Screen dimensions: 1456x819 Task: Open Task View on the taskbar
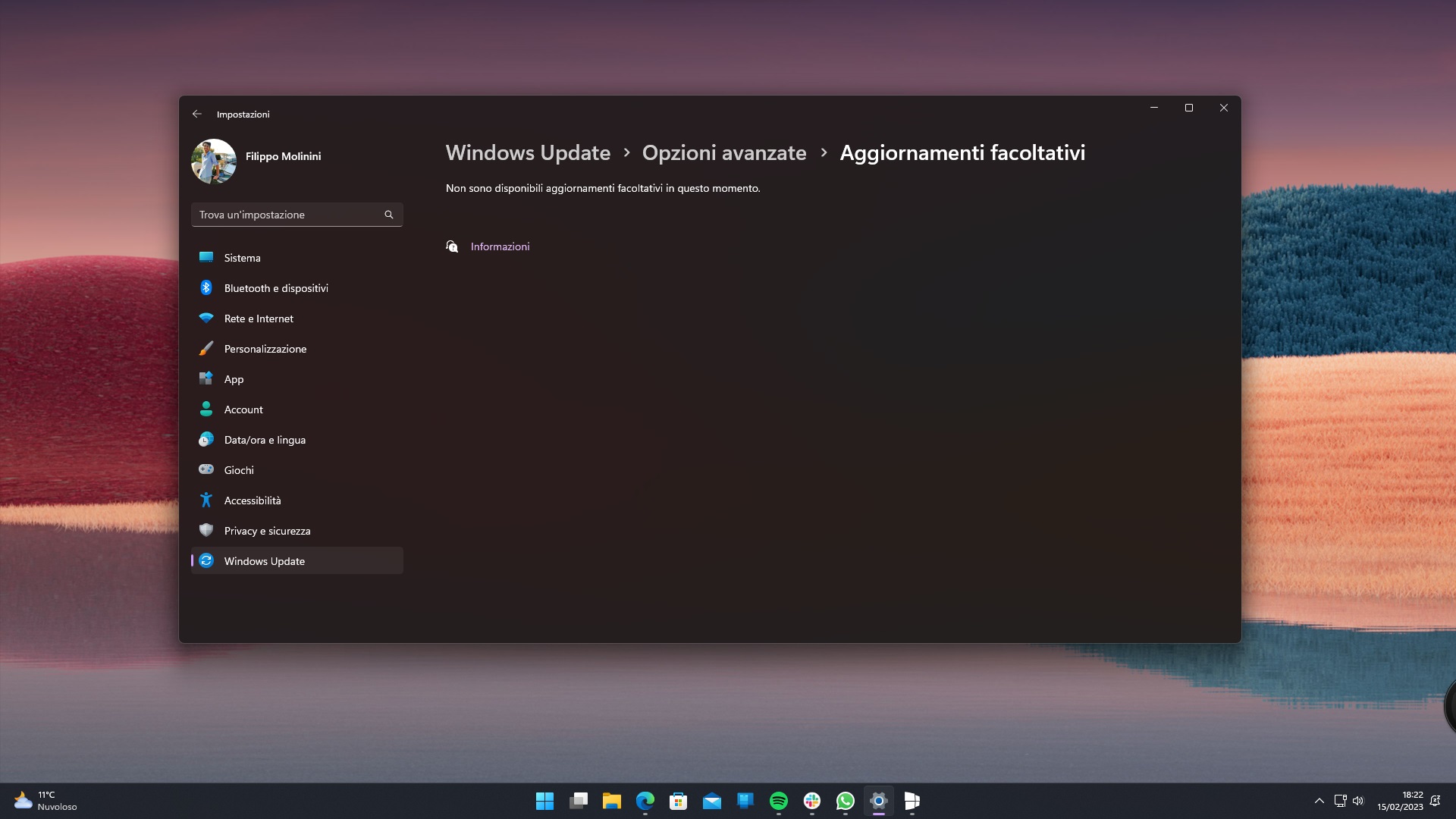coord(579,801)
